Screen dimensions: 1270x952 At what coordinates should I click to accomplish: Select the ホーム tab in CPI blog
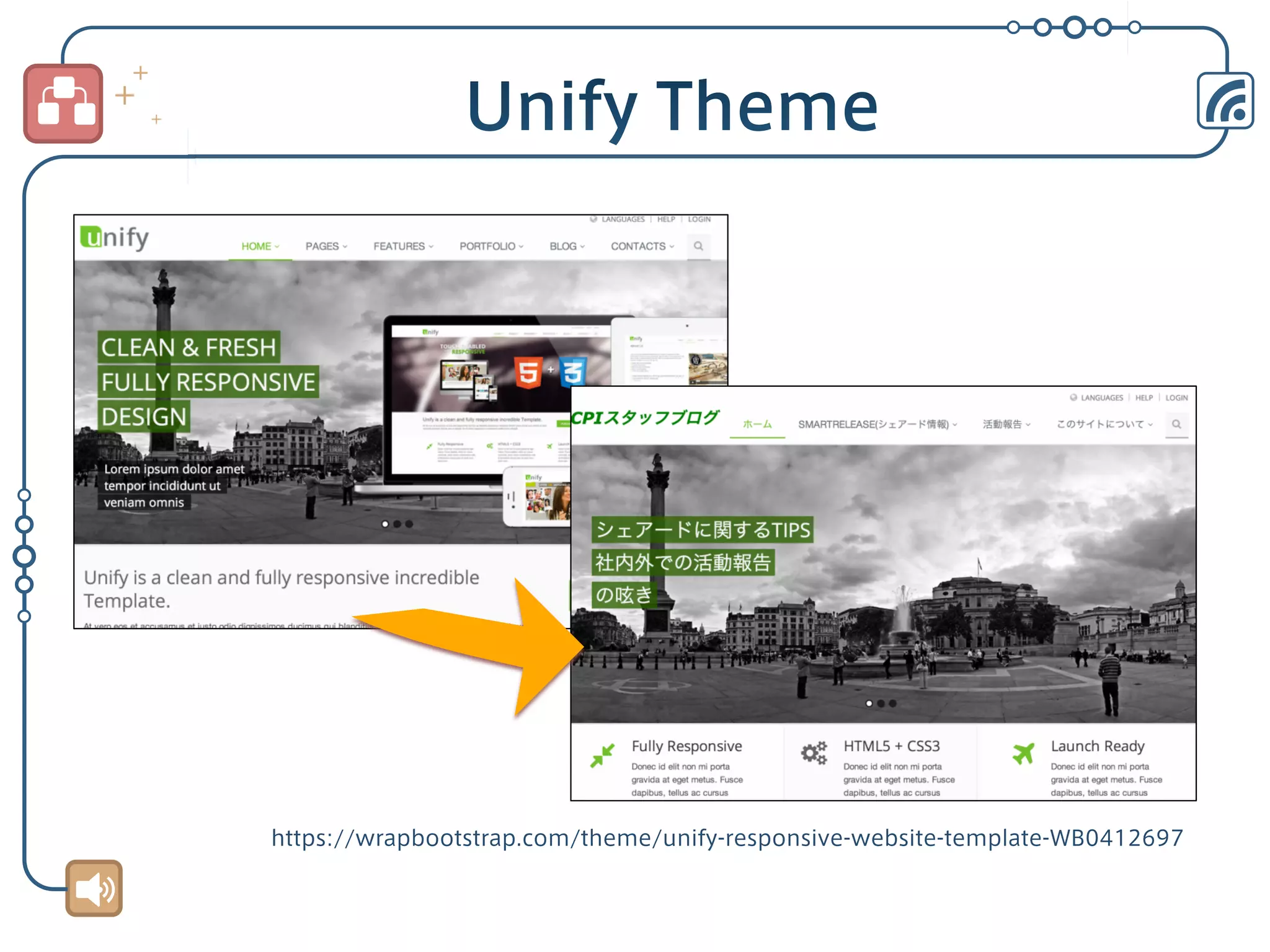point(757,425)
